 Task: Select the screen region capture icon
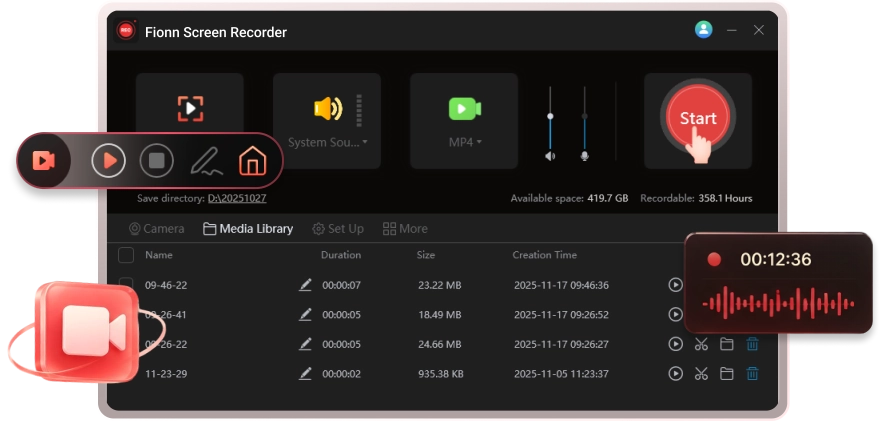point(190,108)
